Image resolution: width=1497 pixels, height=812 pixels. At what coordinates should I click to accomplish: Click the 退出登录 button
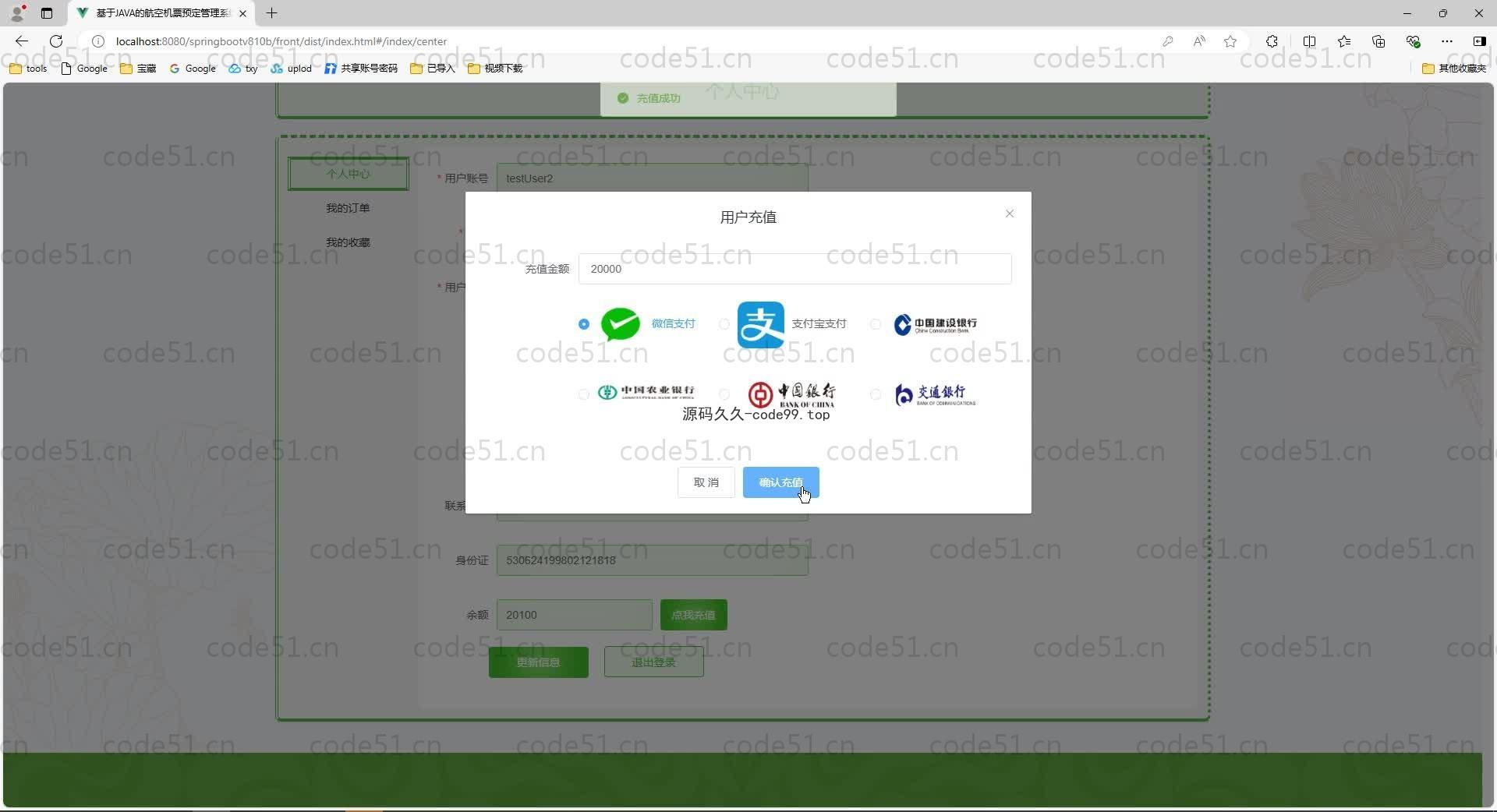pos(654,662)
